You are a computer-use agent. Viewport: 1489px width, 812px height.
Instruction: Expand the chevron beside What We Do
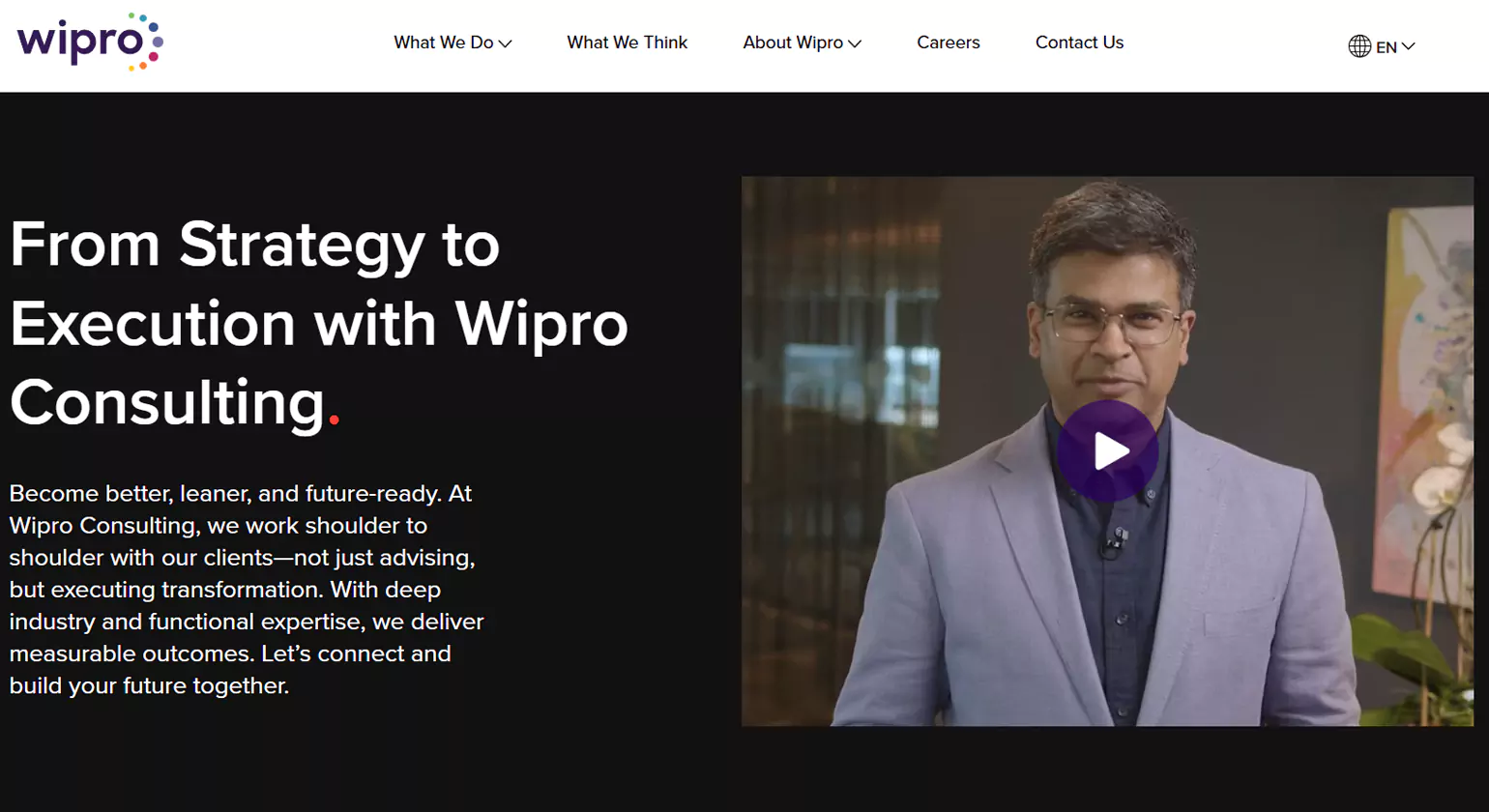point(505,43)
